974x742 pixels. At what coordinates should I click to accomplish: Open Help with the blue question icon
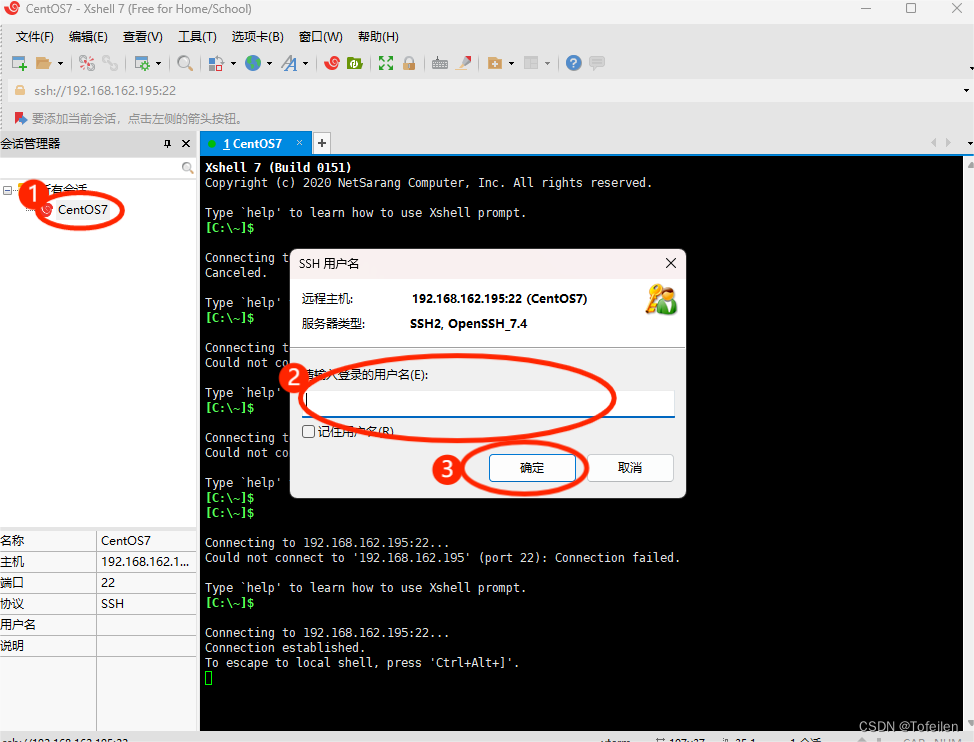[573, 63]
